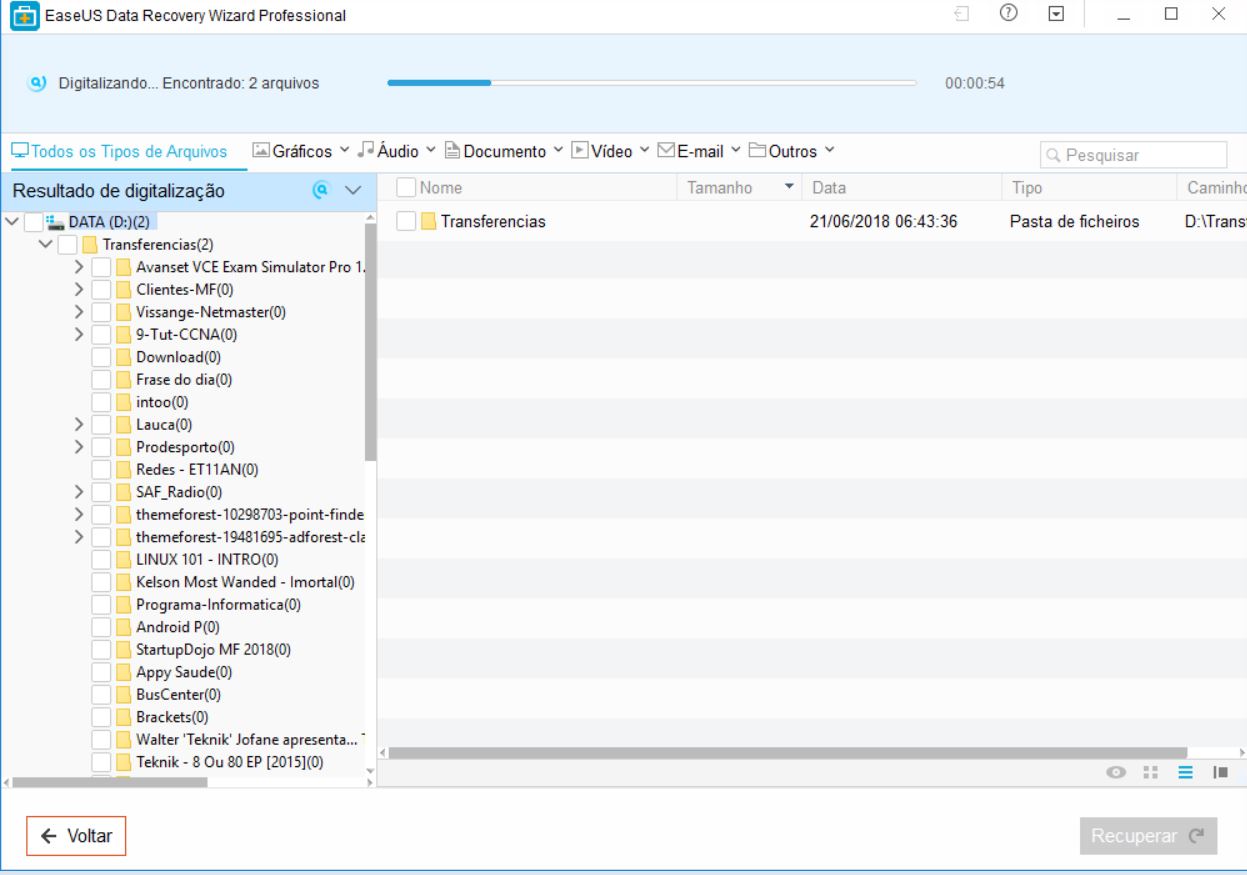Check the Download(0) checkbox

[101, 357]
